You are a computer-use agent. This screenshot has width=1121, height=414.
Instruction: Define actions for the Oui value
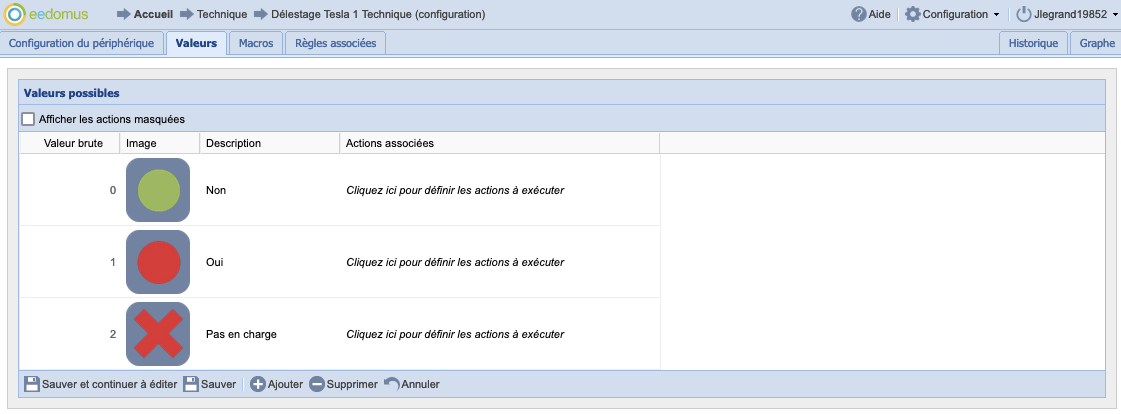tap(455, 262)
